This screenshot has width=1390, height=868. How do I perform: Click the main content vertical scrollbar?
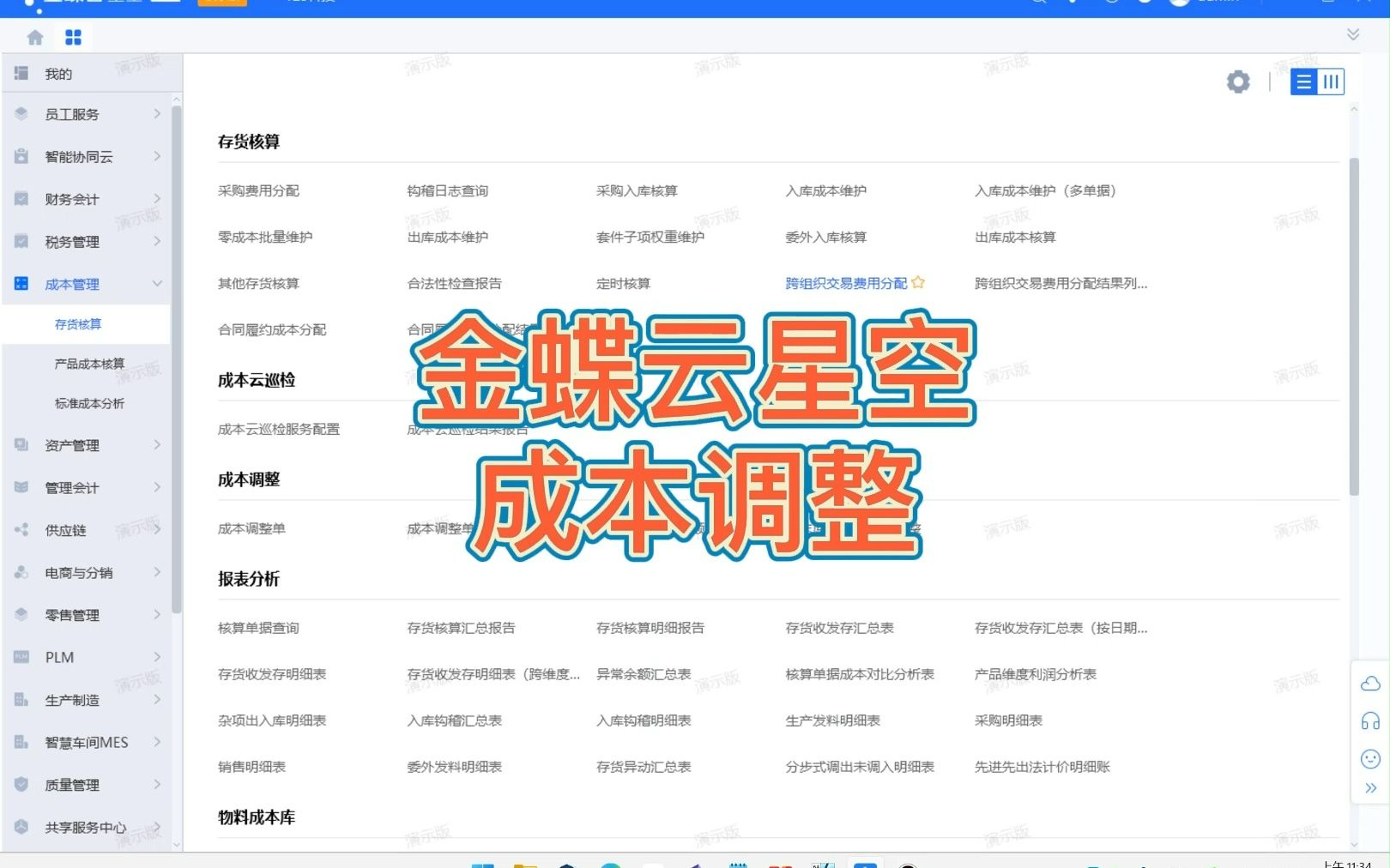[1354, 326]
